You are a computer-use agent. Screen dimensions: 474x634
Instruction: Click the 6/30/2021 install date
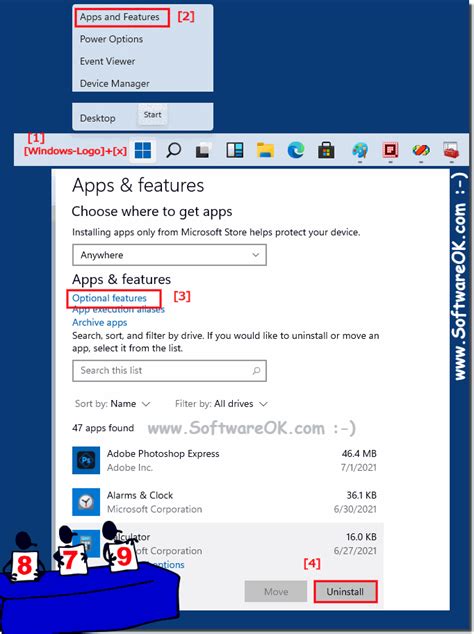pos(355,509)
